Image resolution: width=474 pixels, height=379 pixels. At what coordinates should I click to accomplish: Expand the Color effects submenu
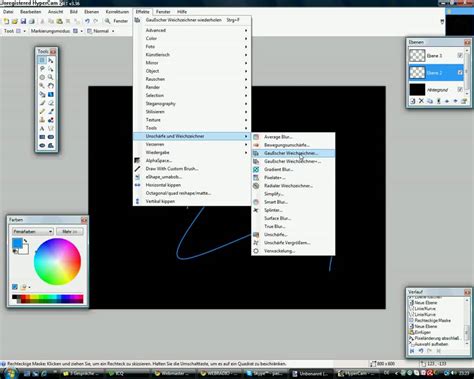point(192,38)
